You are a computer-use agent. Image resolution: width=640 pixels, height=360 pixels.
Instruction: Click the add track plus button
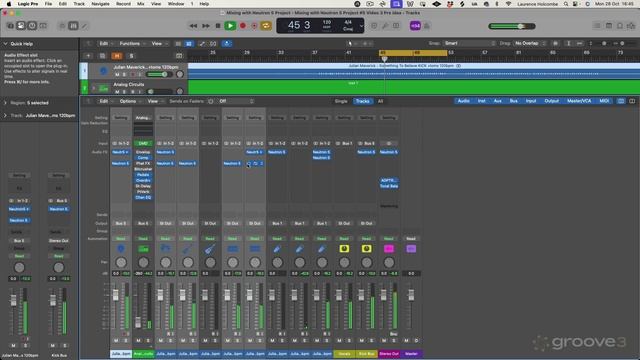[88, 56]
